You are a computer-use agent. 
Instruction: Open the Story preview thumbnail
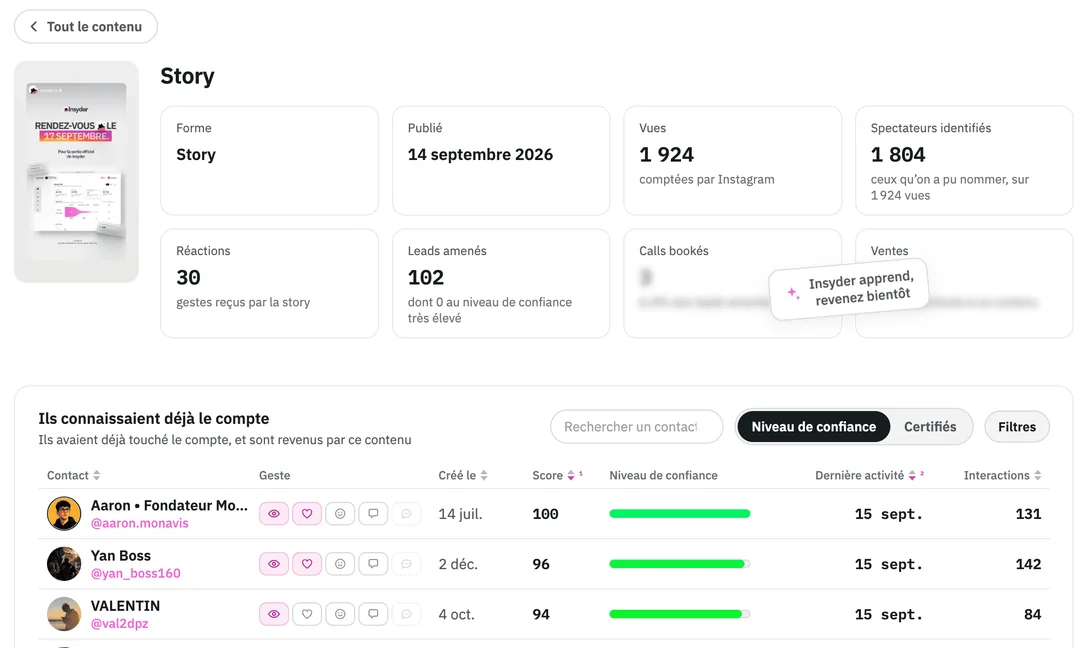(x=76, y=171)
